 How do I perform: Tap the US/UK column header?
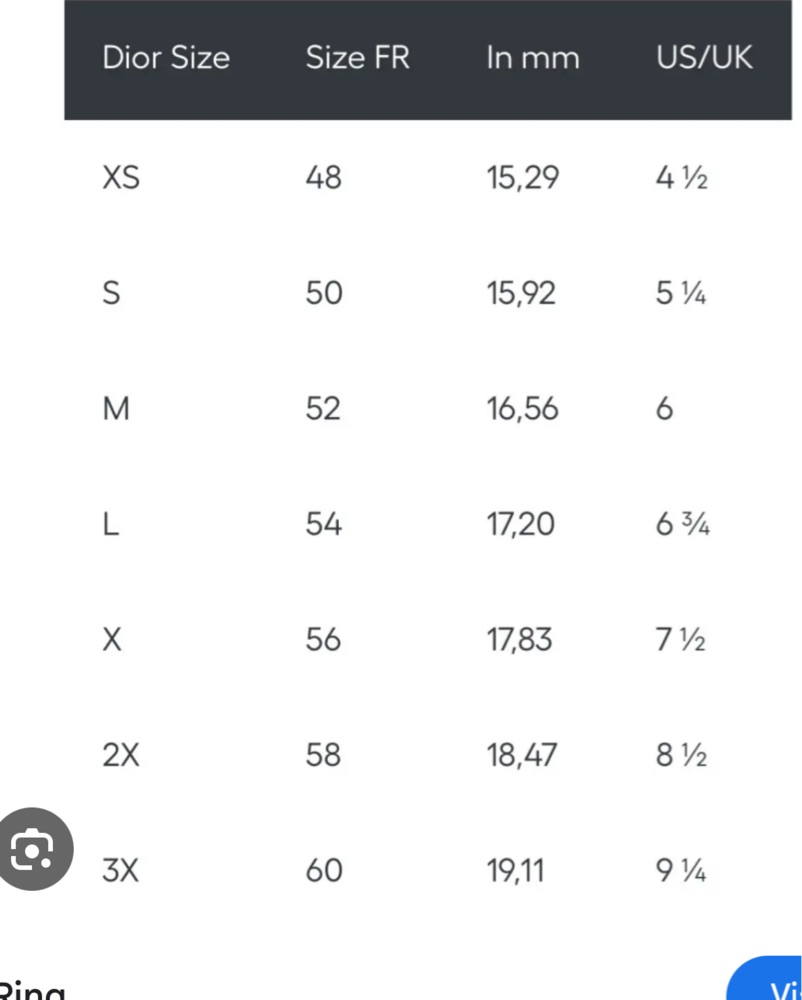tap(704, 57)
